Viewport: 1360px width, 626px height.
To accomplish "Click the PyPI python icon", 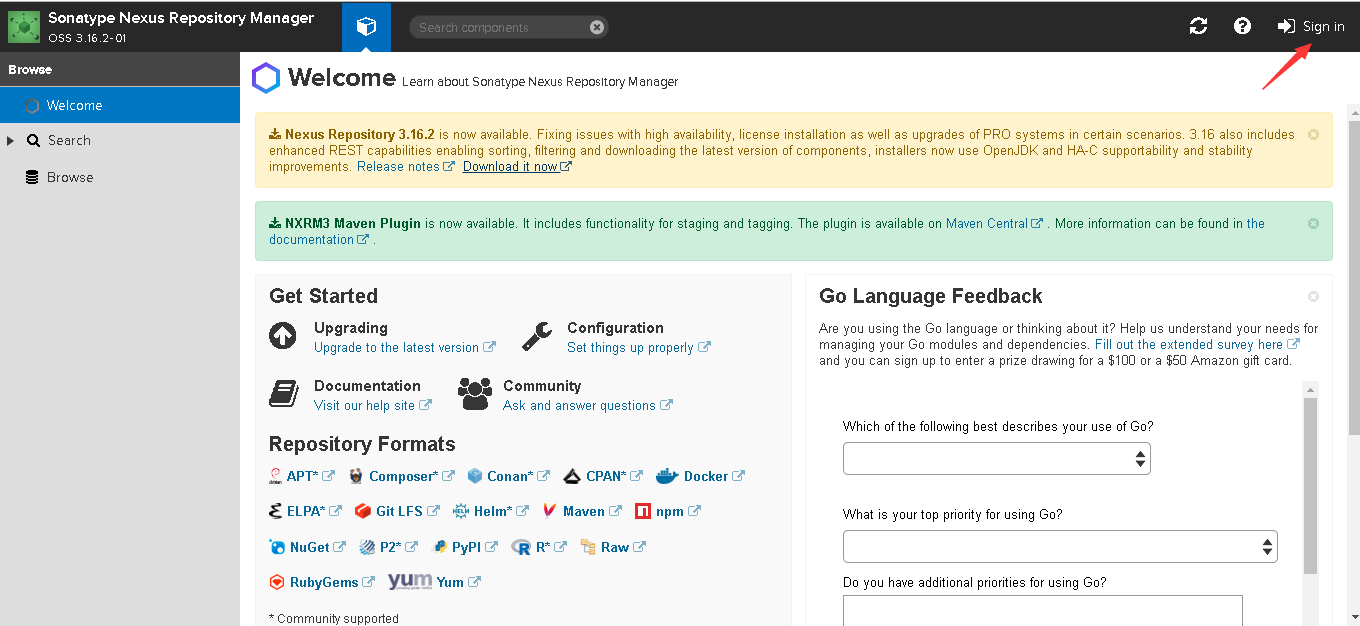I will coord(440,547).
